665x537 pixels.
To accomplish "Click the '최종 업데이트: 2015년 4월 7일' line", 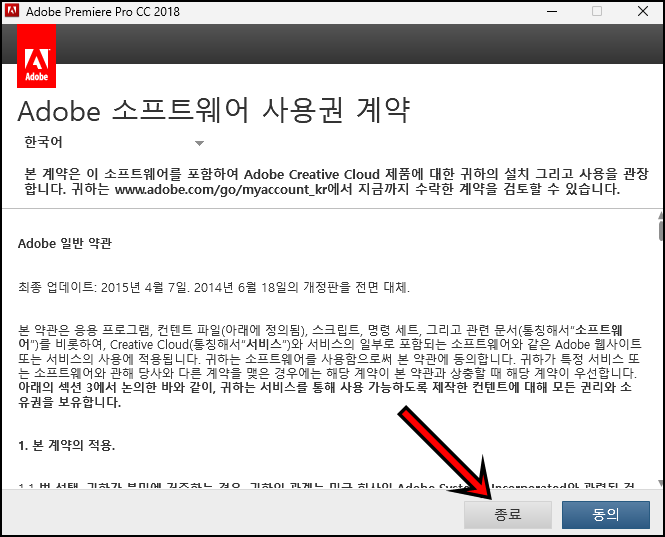I will 214,288.
